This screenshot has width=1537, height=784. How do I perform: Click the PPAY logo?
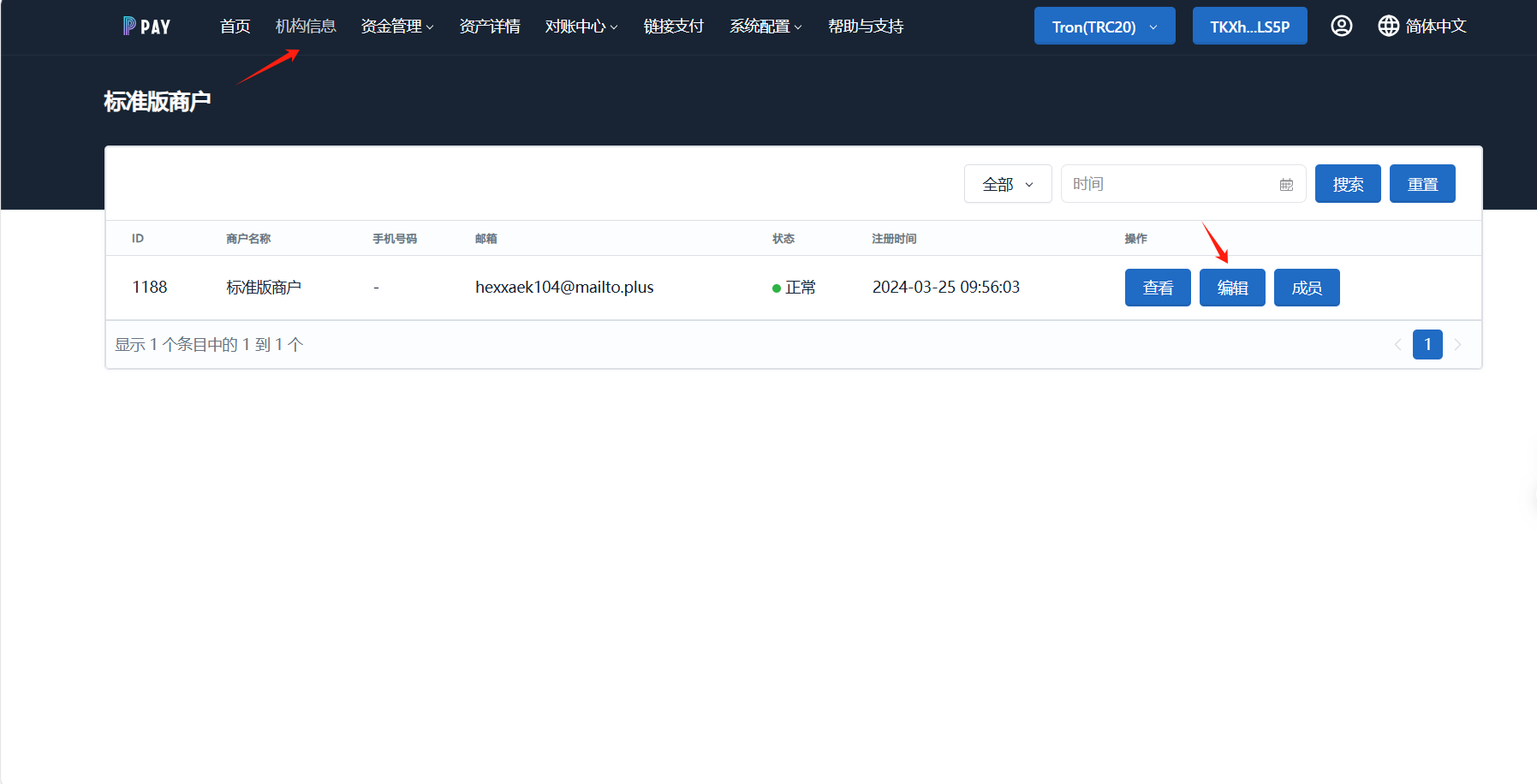146,27
